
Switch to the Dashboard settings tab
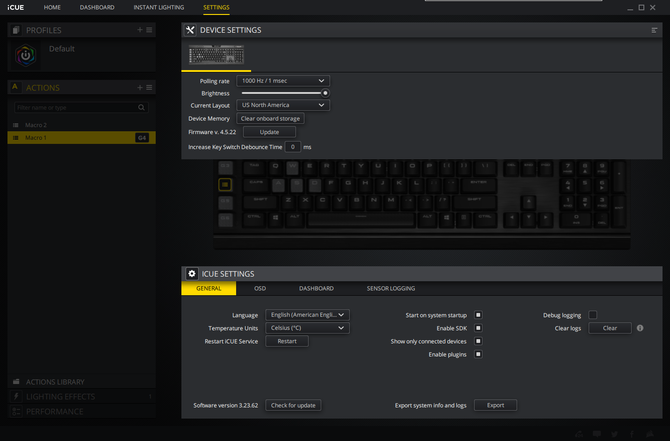(316, 288)
